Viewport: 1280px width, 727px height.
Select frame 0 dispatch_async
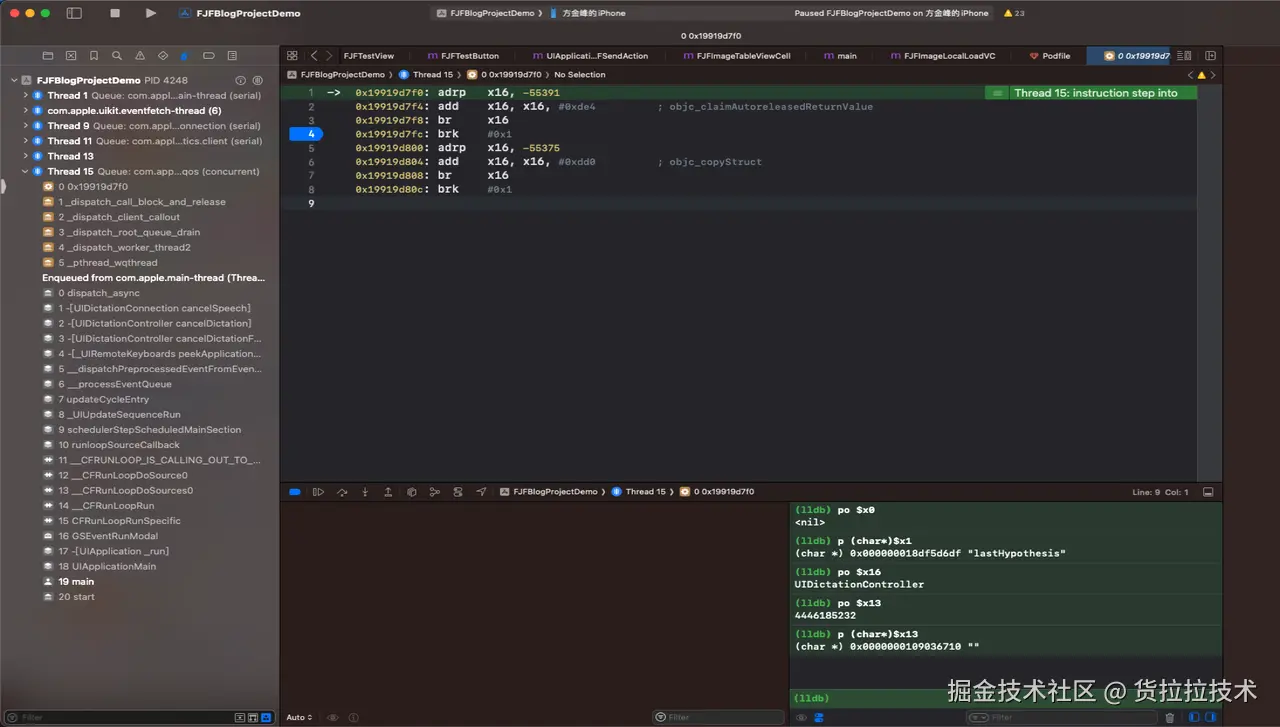coord(98,293)
